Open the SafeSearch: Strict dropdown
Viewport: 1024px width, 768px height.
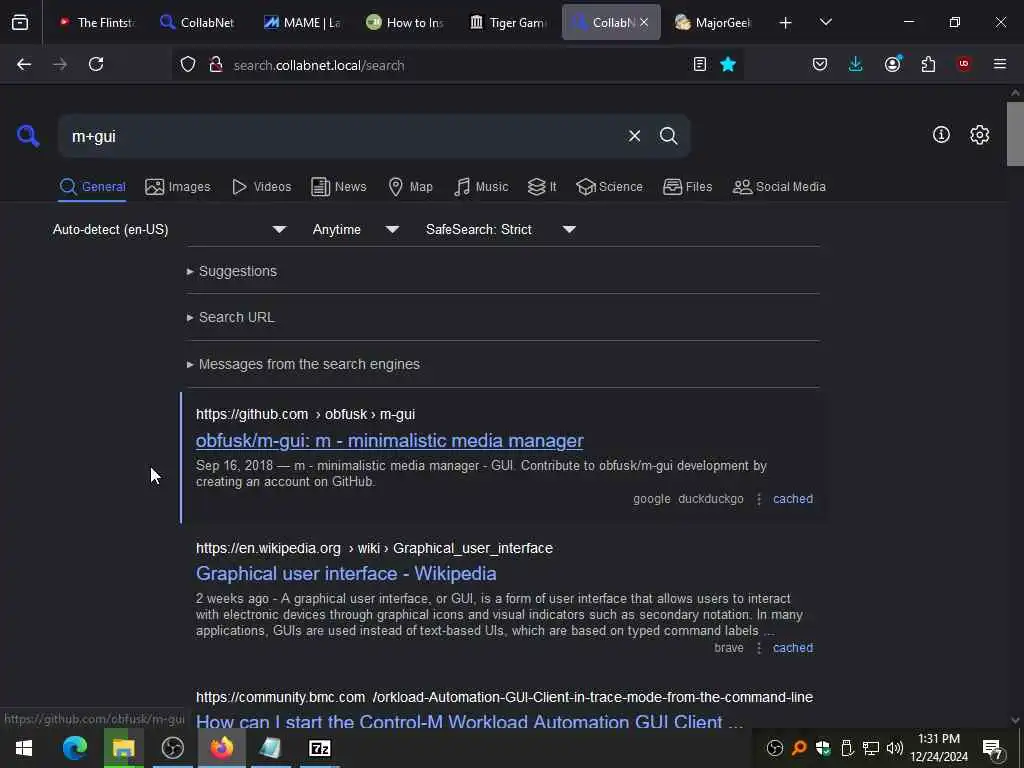pyautogui.click(x=501, y=229)
